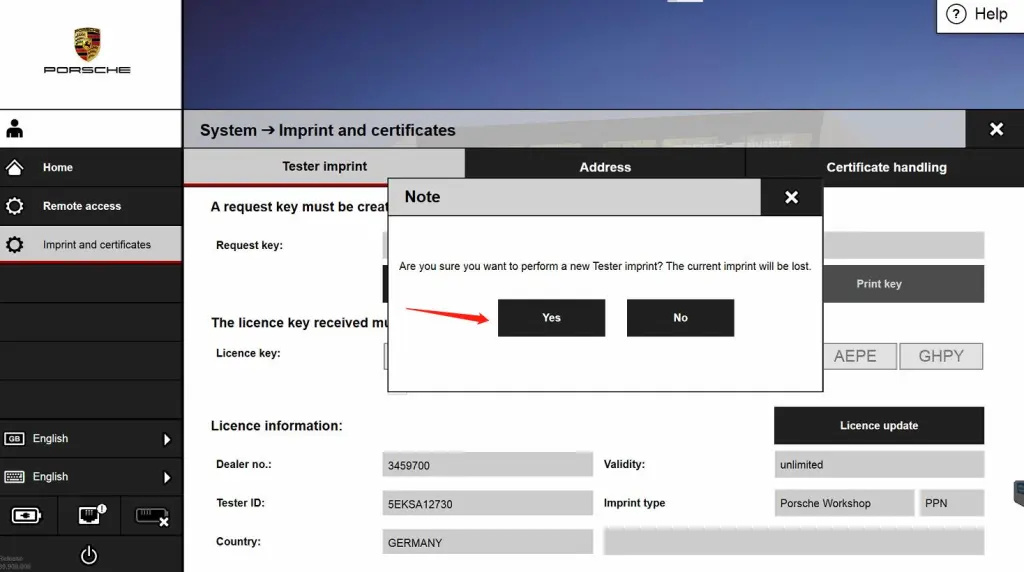
Task: Close the Note dialog with X
Action: 791,198
